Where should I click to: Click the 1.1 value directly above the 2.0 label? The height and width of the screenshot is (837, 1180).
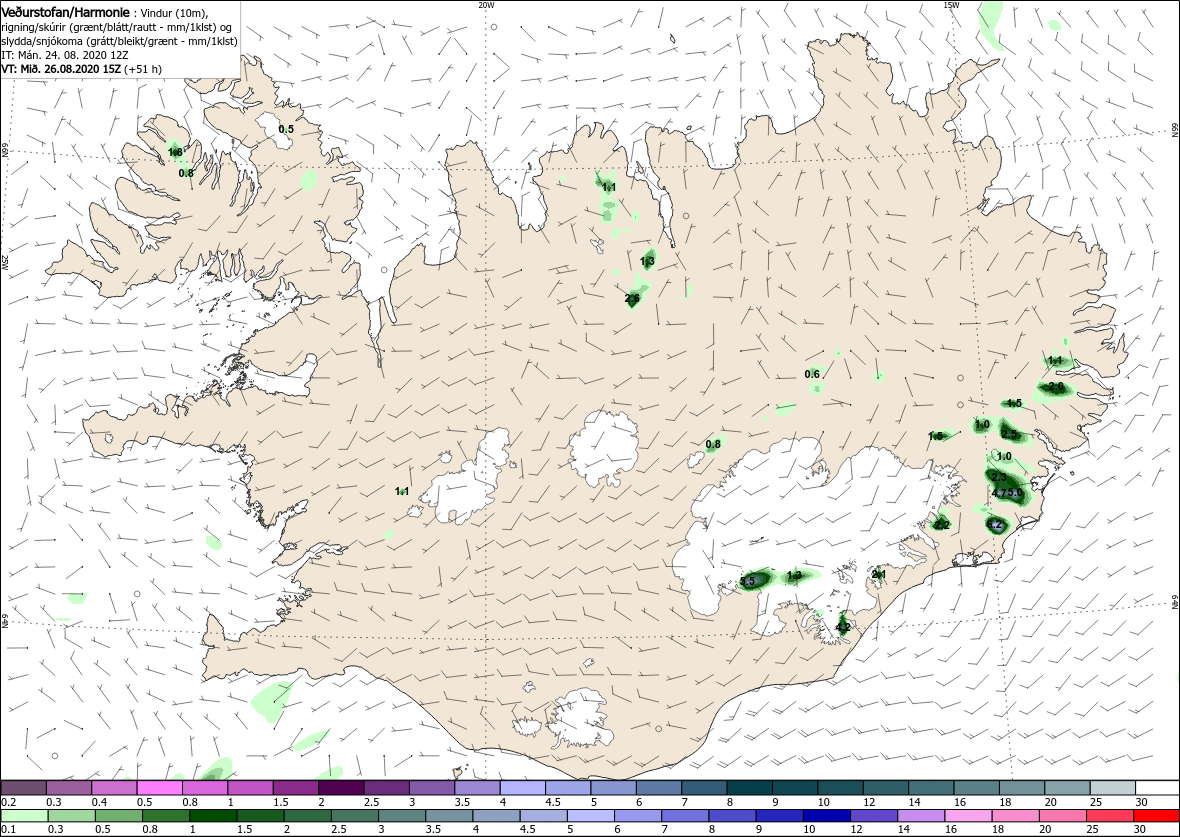[x=1054, y=361]
